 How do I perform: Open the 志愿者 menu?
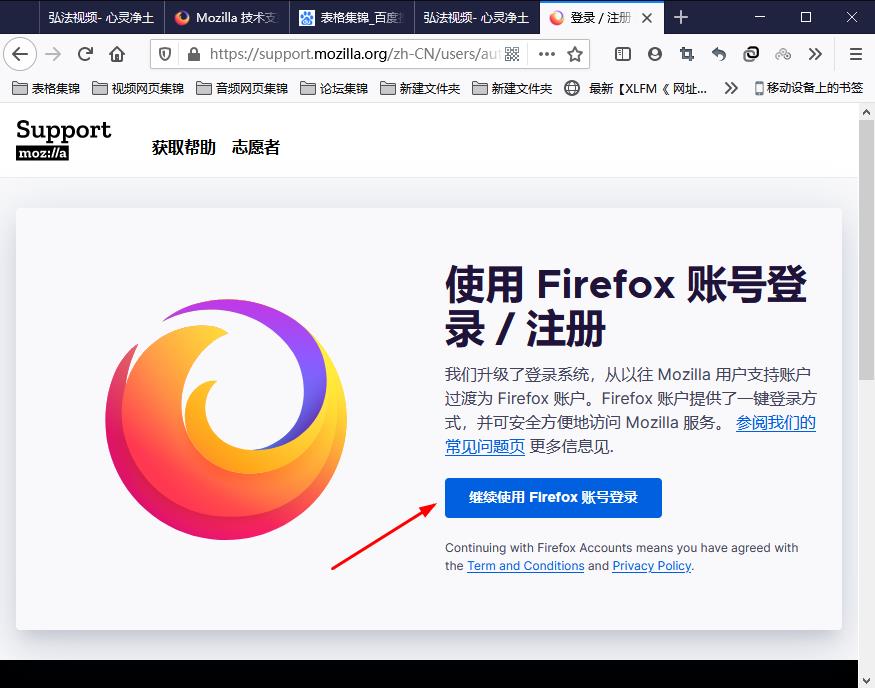(256, 147)
